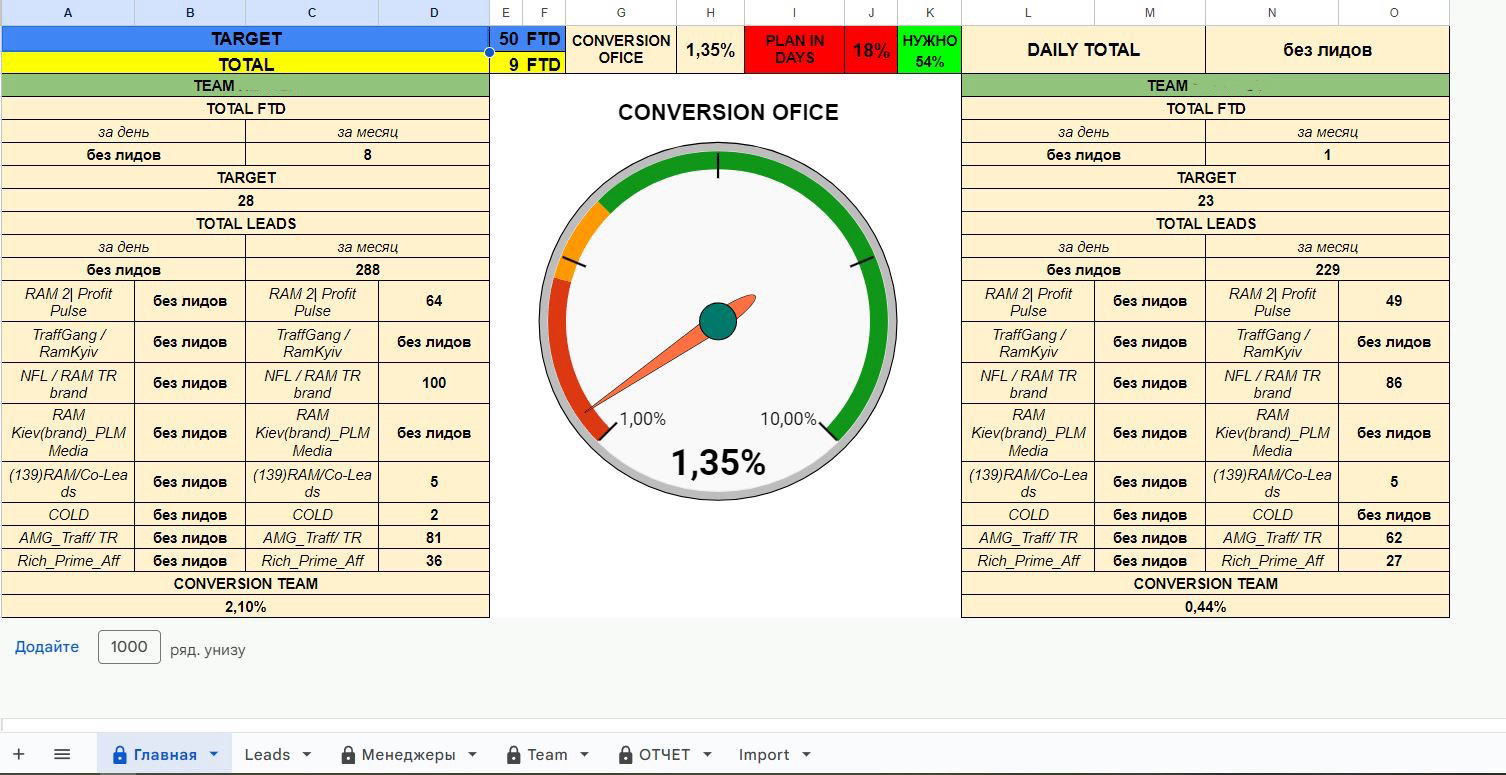Expand the Leads tab menu arrow
The width and height of the screenshot is (1506, 775).
[x=306, y=755]
